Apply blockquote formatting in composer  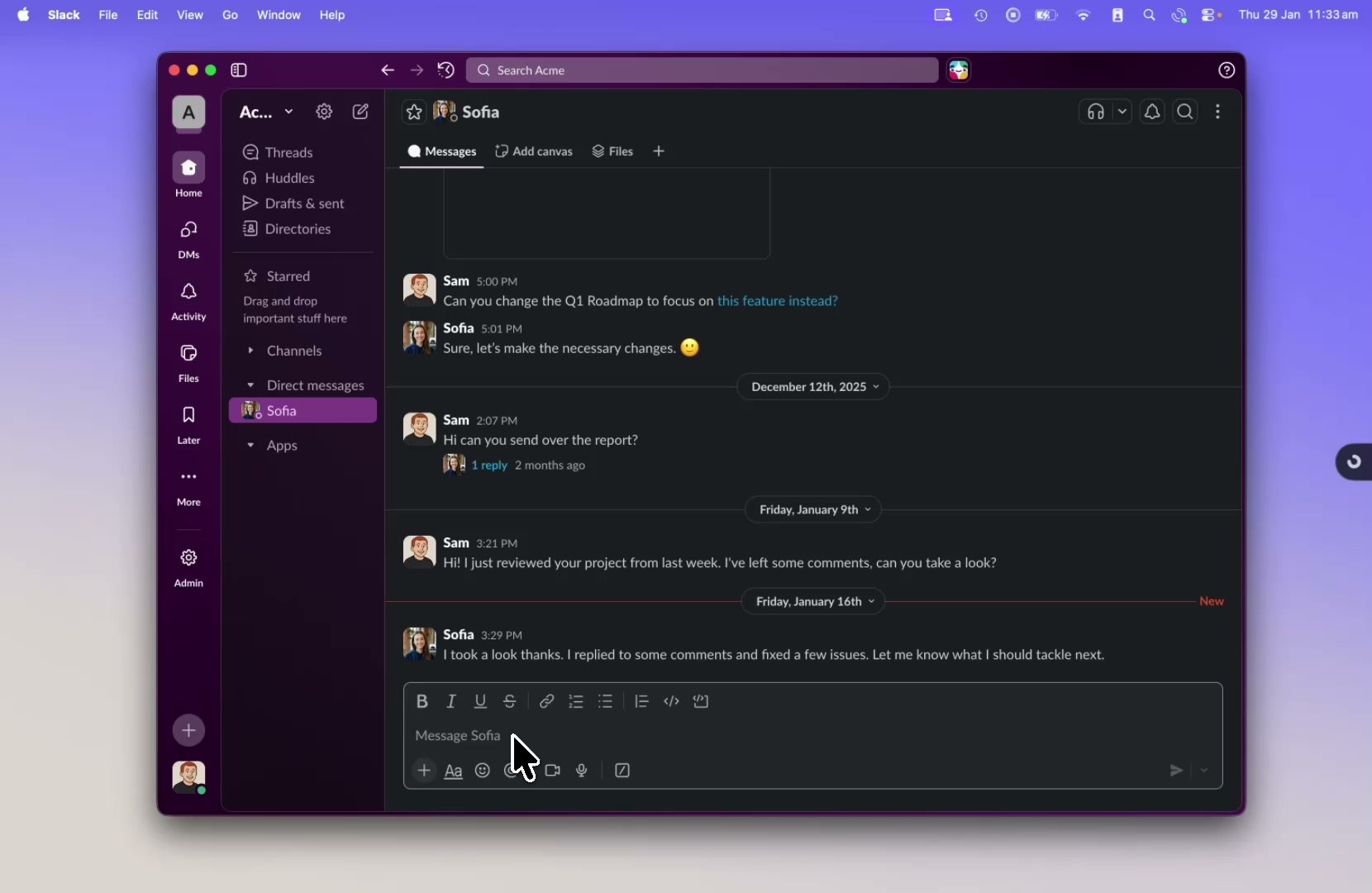click(641, 701)
